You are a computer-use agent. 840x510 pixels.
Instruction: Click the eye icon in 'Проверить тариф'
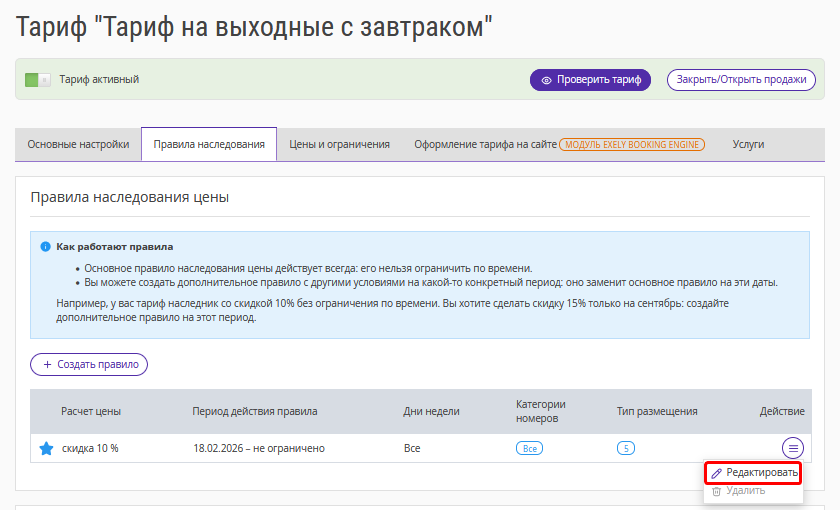point(546,80)
